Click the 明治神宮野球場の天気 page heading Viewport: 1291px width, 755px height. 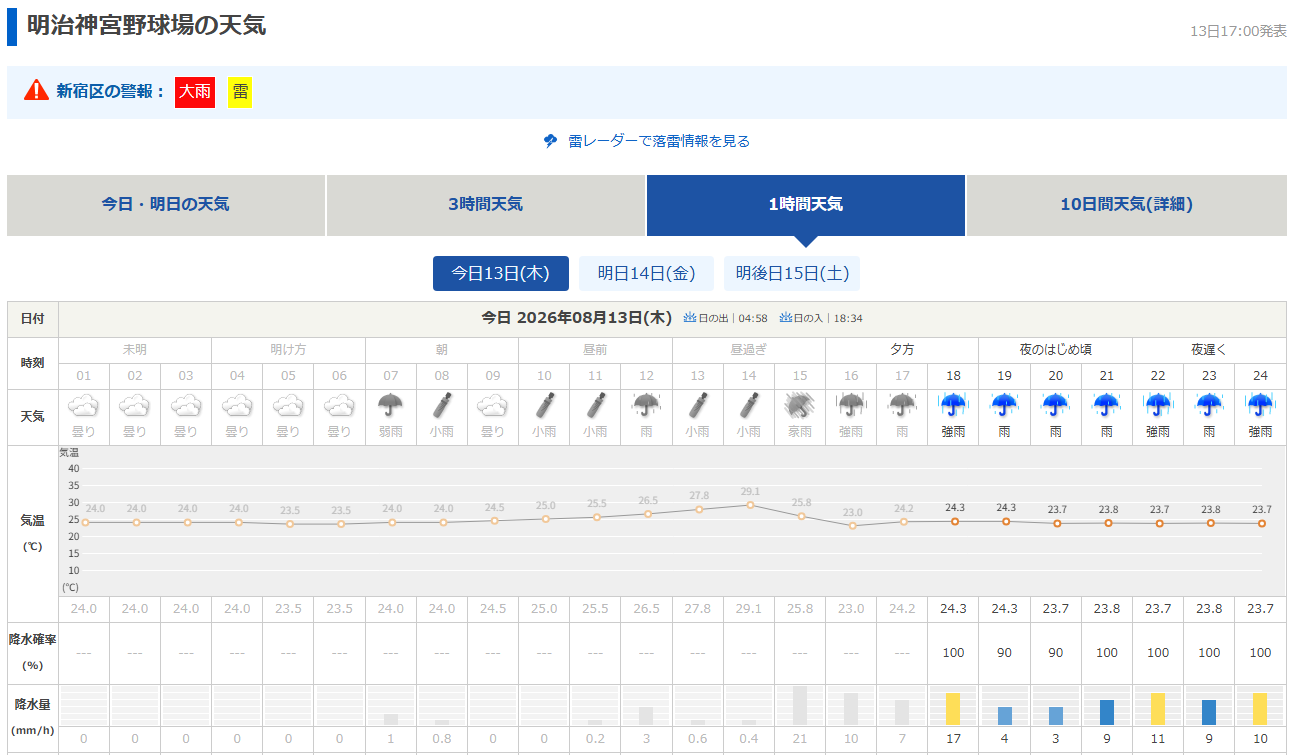point(146,26)
